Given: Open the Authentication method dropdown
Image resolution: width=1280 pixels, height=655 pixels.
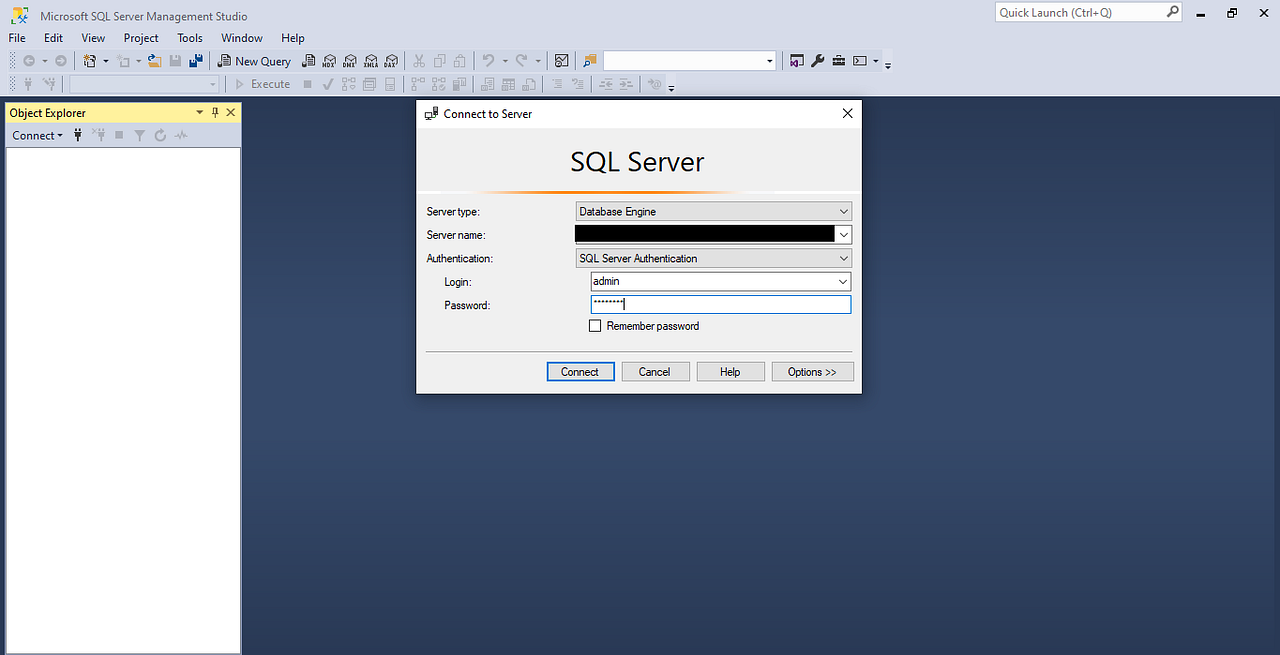Looking at the screenshot, I should [x=843, y=258].
